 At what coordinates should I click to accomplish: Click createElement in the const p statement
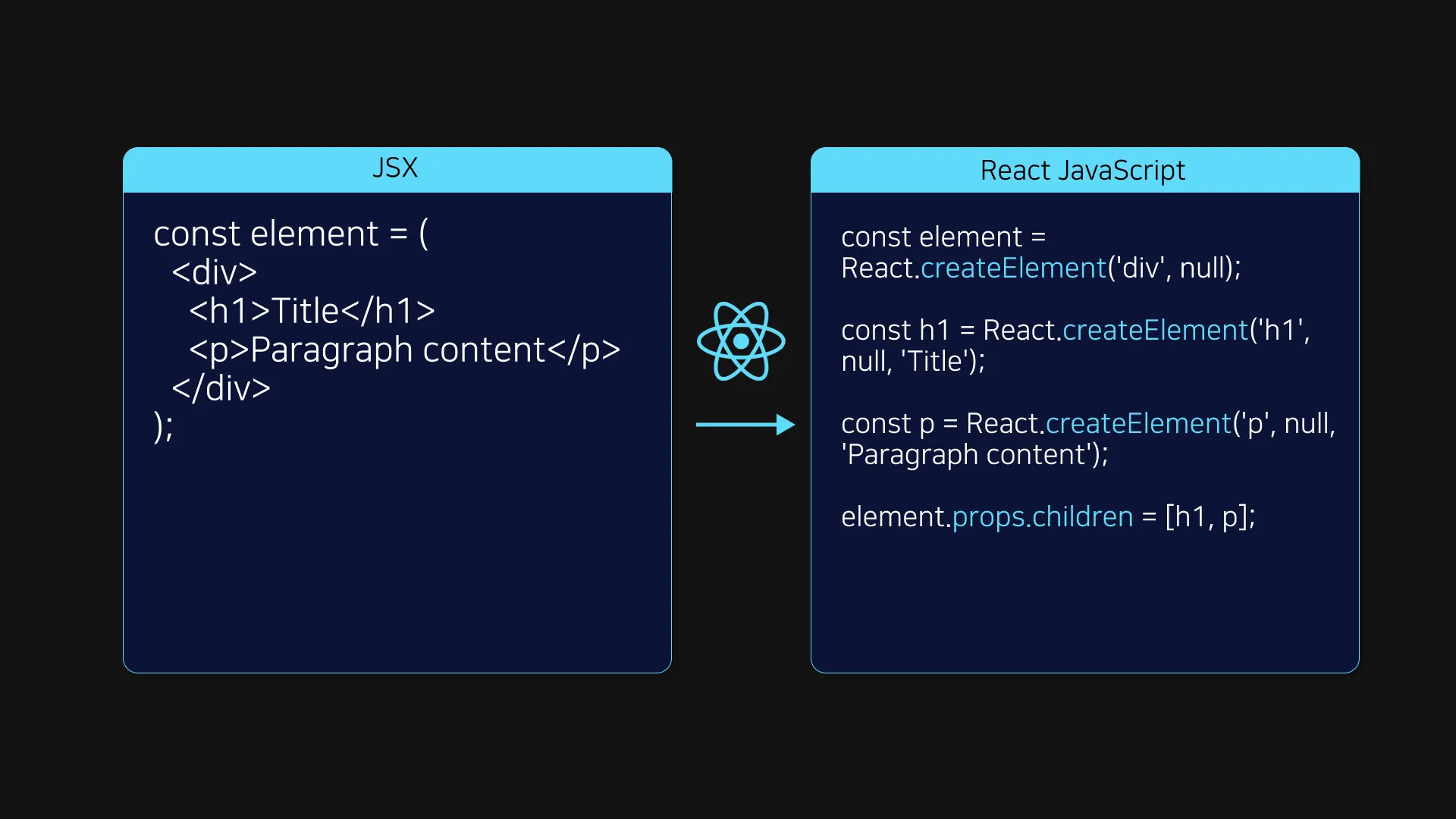(x=1138, y=424)
